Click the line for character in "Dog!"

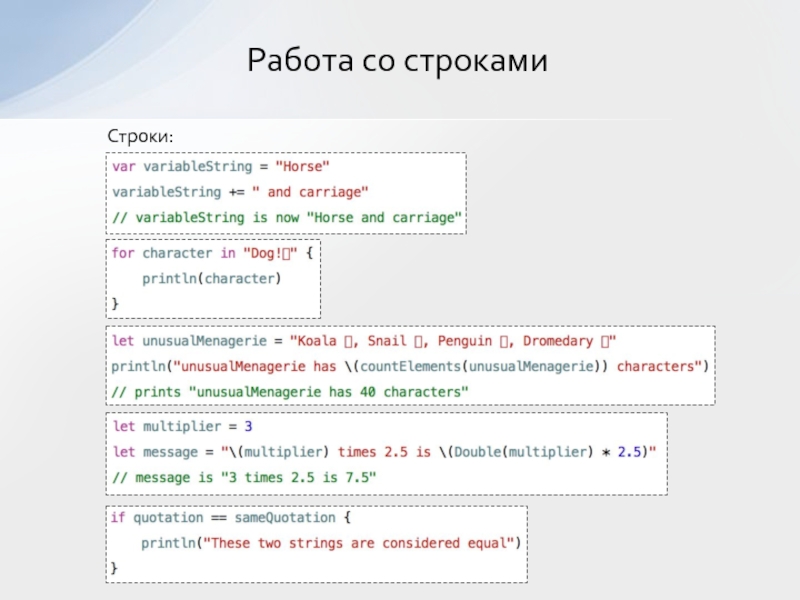coord(212,253)
